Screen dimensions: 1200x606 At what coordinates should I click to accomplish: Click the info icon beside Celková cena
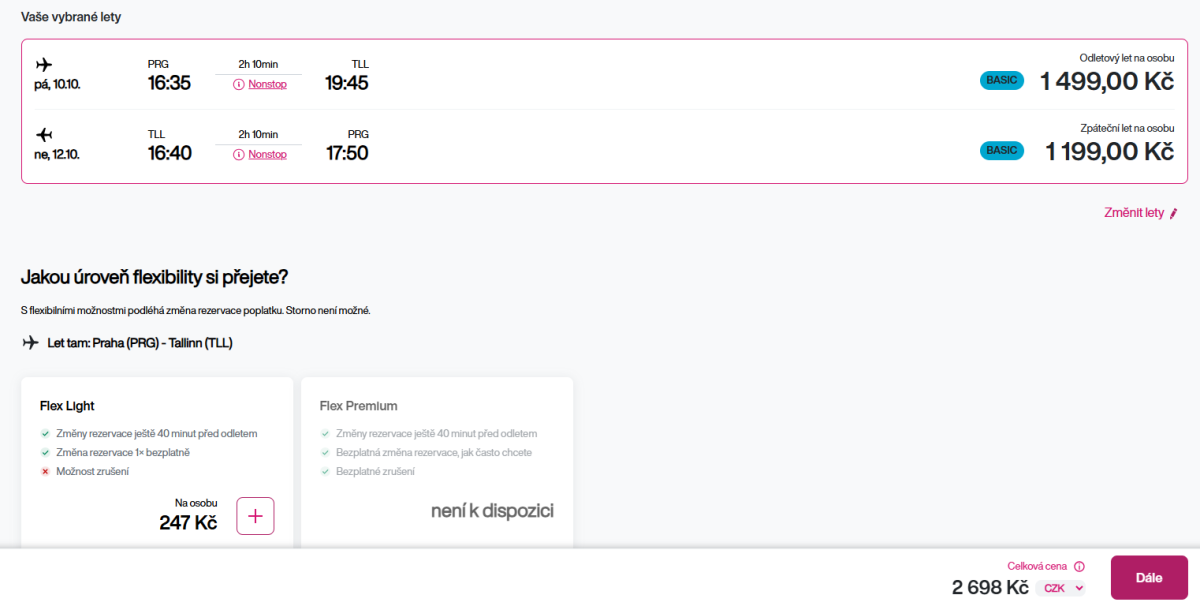(x=1079, y=567)
